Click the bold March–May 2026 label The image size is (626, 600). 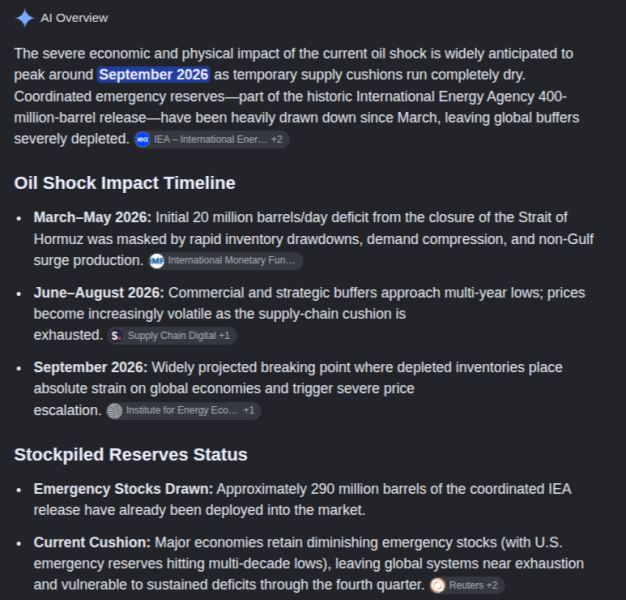(x=93, y=218)
